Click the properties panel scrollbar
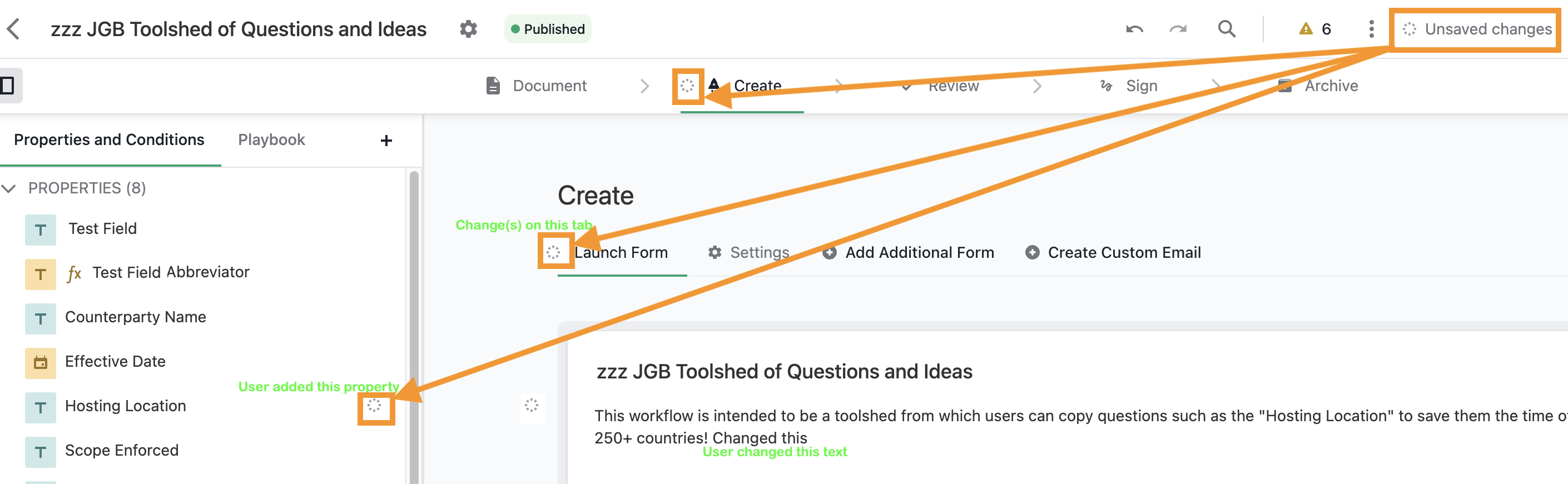This screenshot has height=484, width=1568. point(414,328)
